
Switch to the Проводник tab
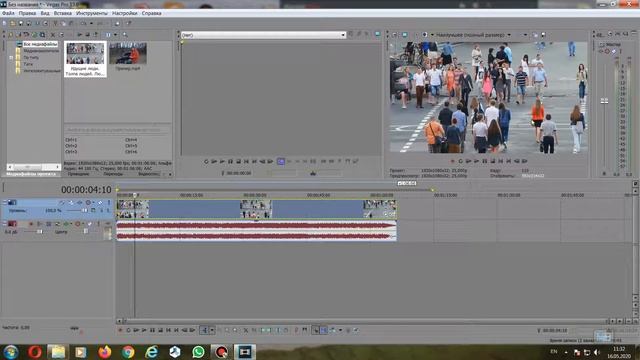pyautogui.click(x=78, y=174)
